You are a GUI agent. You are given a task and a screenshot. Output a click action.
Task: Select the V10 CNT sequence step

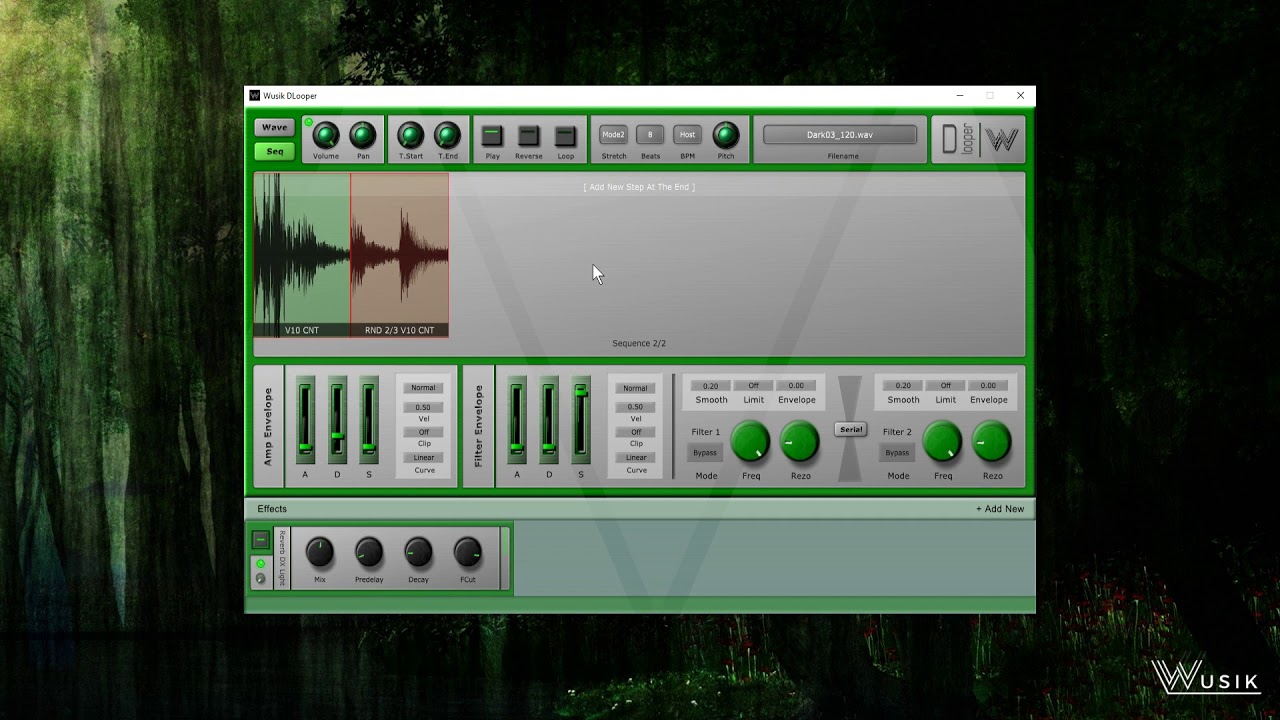pos(302,255)
